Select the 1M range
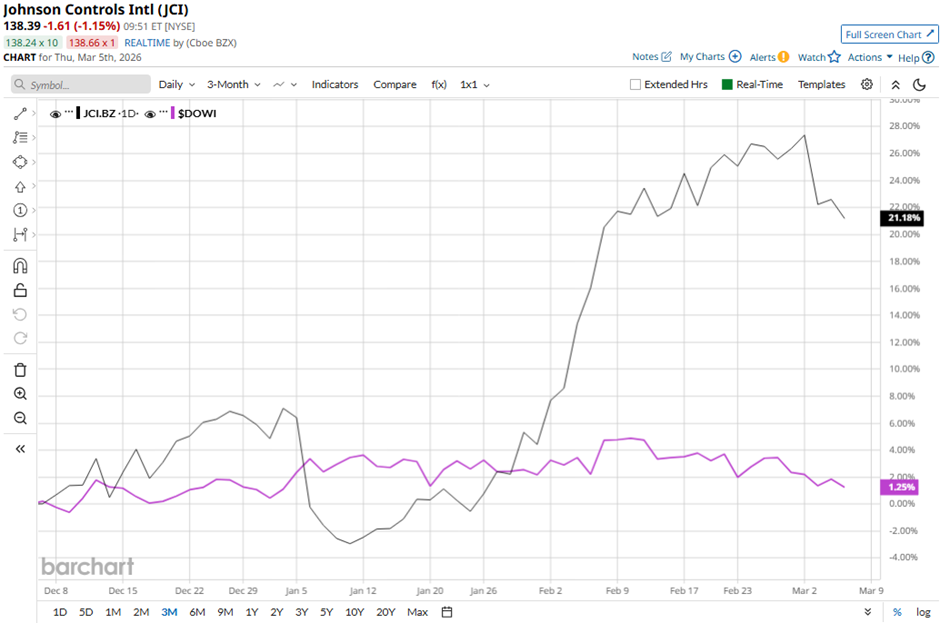 point(113,612)
